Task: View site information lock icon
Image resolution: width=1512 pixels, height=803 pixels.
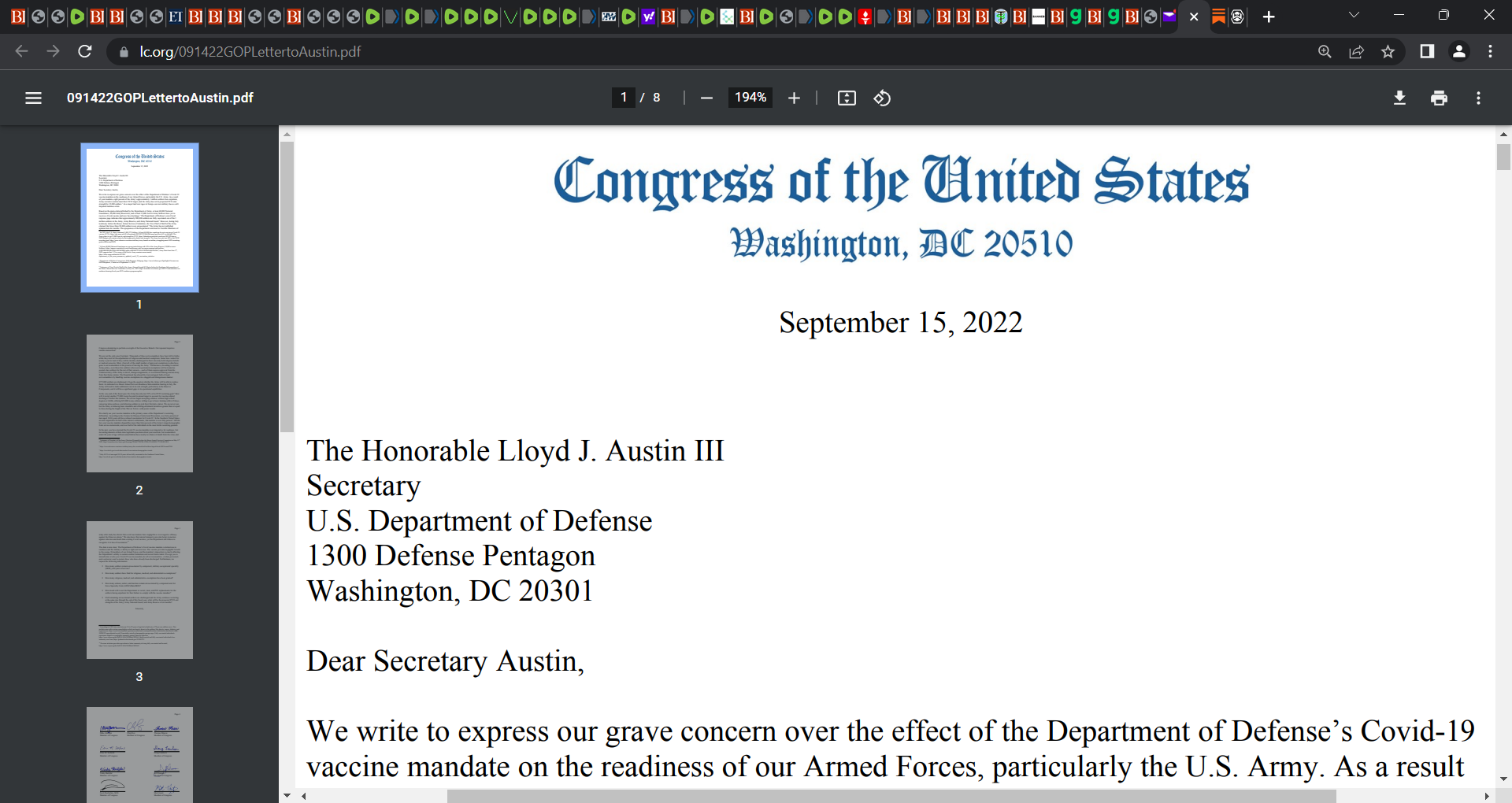Action: pos(123,52)
